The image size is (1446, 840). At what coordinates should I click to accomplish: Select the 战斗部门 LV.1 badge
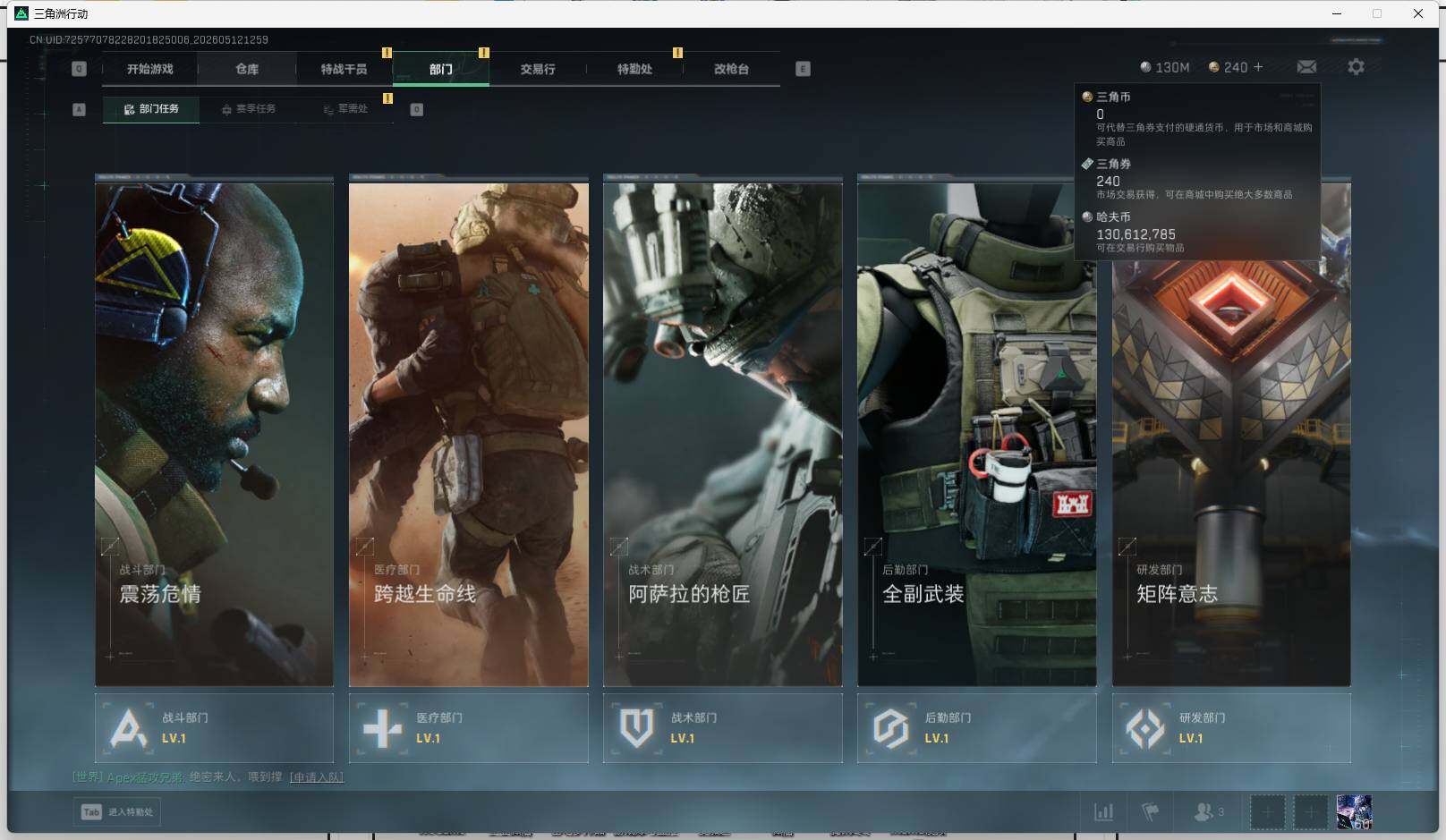point(214,728)
